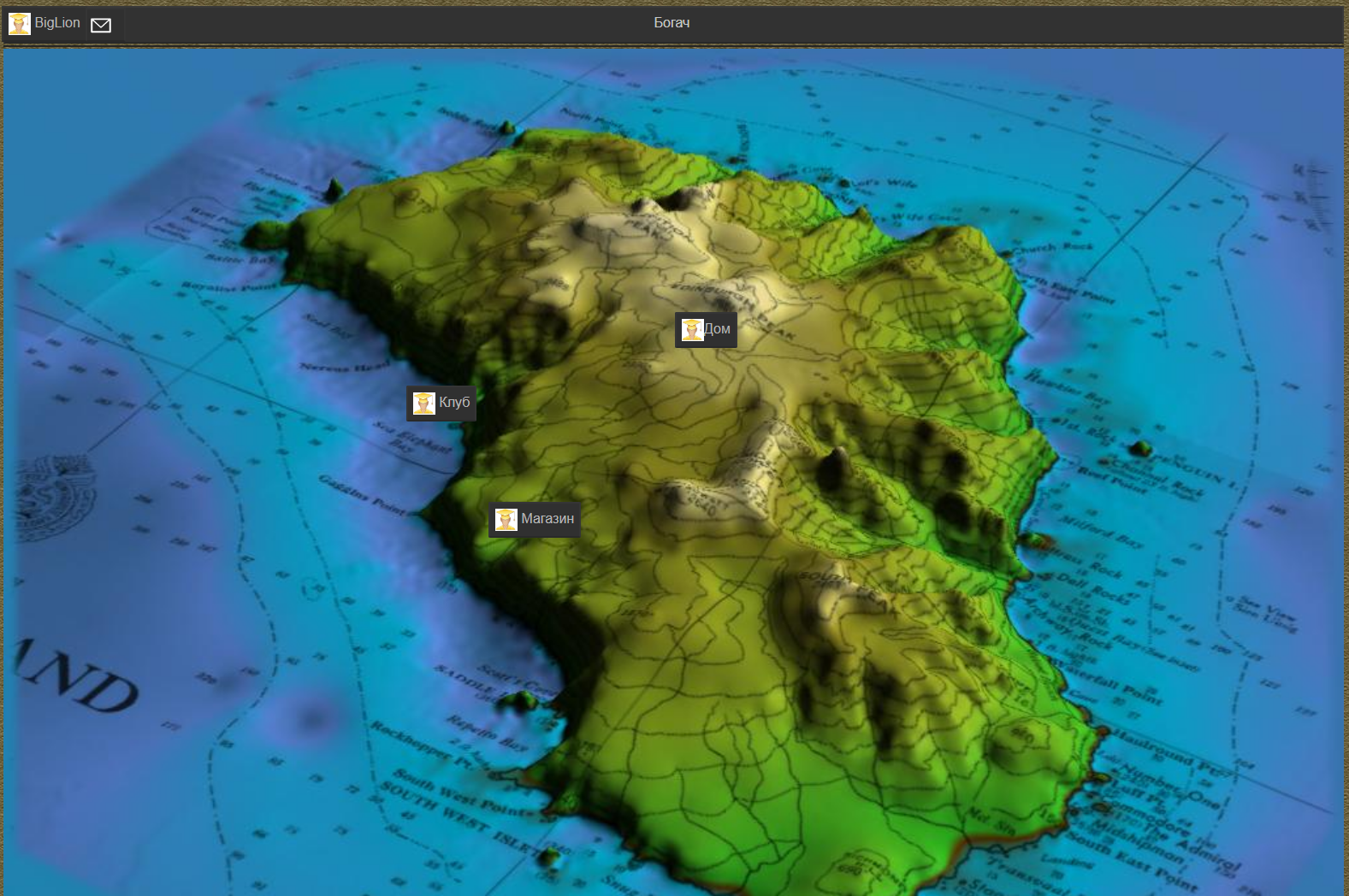Click the BigLion profile avatar

click(20, 24)
